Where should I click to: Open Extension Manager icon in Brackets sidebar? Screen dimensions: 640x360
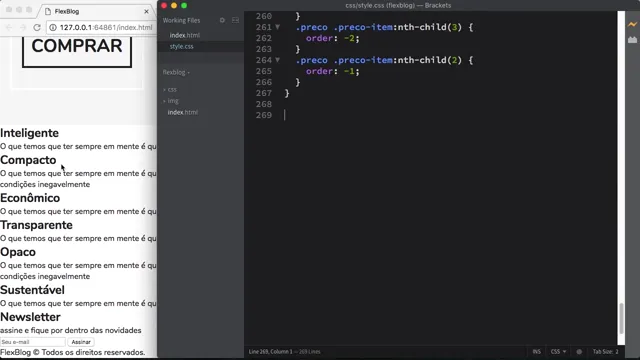pos(632,40)
